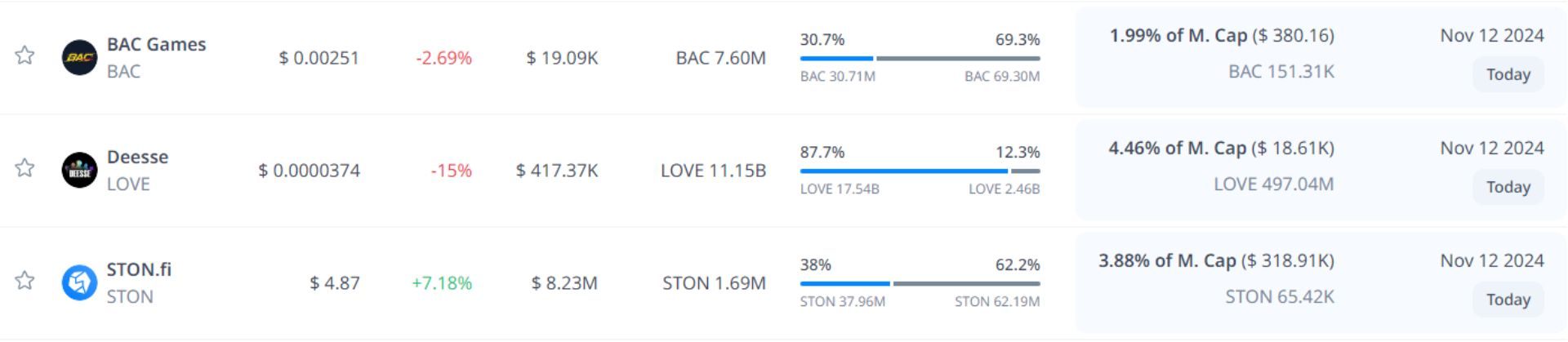Click STON.fi price $ 4.87
This screenshot has width=1568, height=342.
pyautogui.click(x=334, y=283)
